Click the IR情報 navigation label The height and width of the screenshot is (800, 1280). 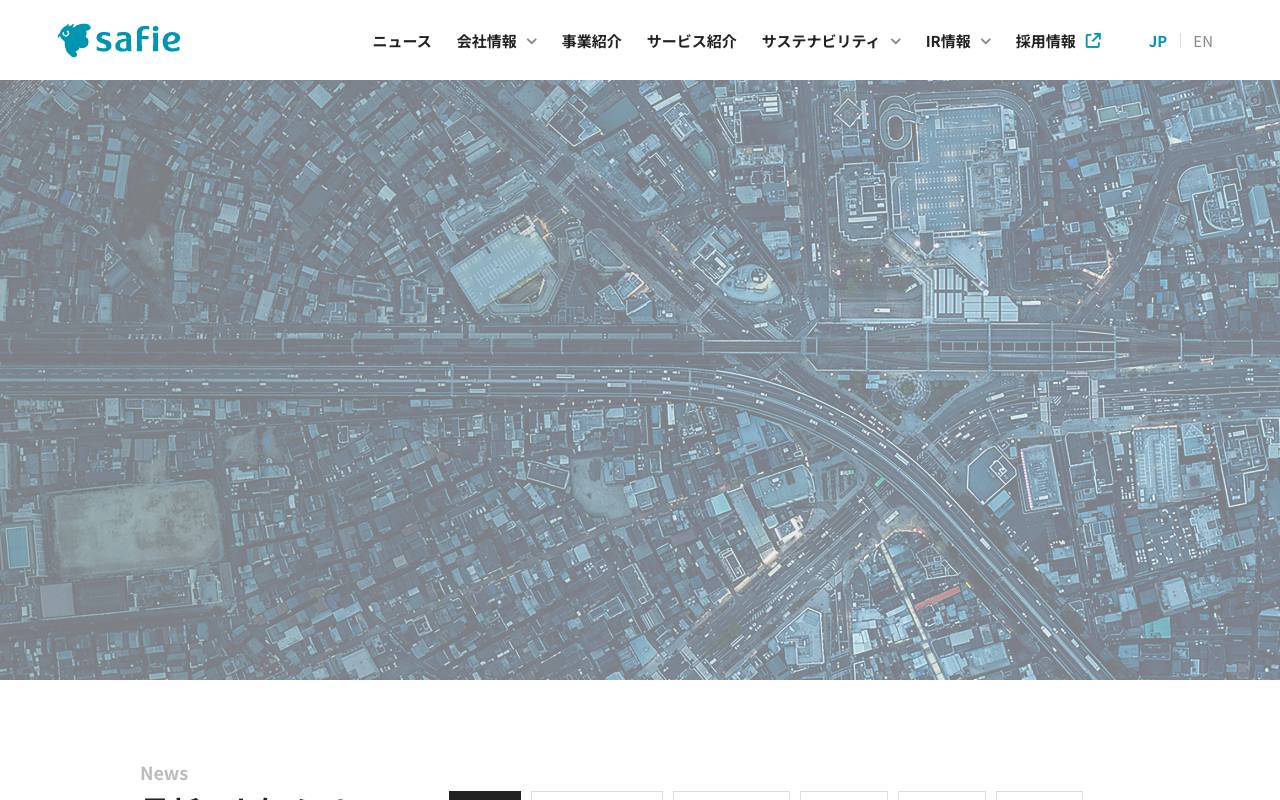(948, 41)
